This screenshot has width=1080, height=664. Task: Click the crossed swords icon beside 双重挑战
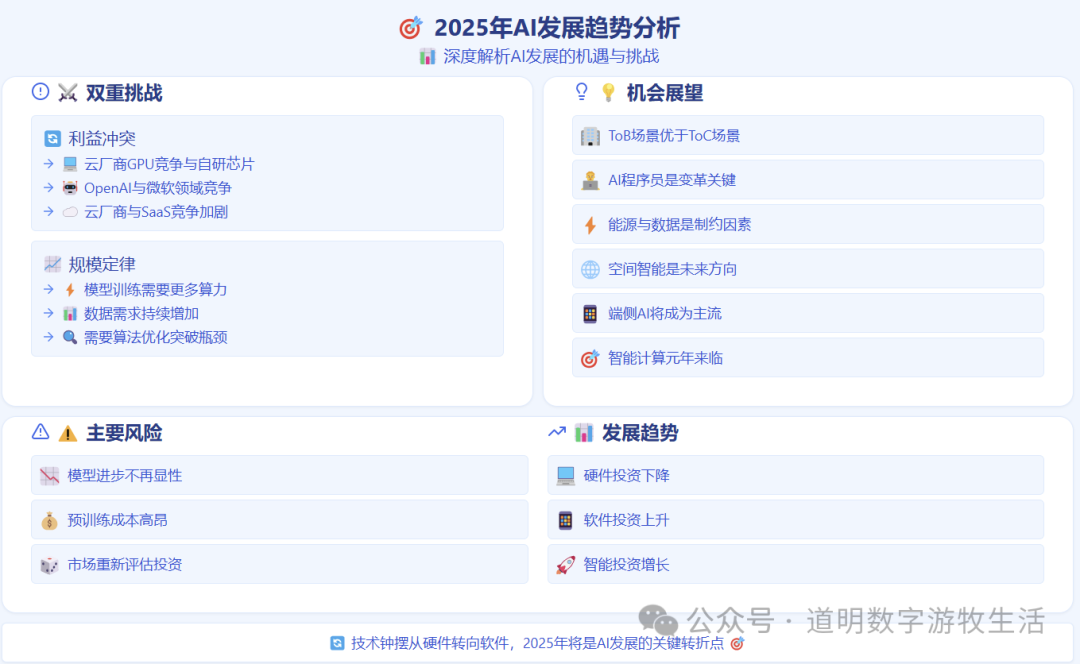(x=66, y=93)
